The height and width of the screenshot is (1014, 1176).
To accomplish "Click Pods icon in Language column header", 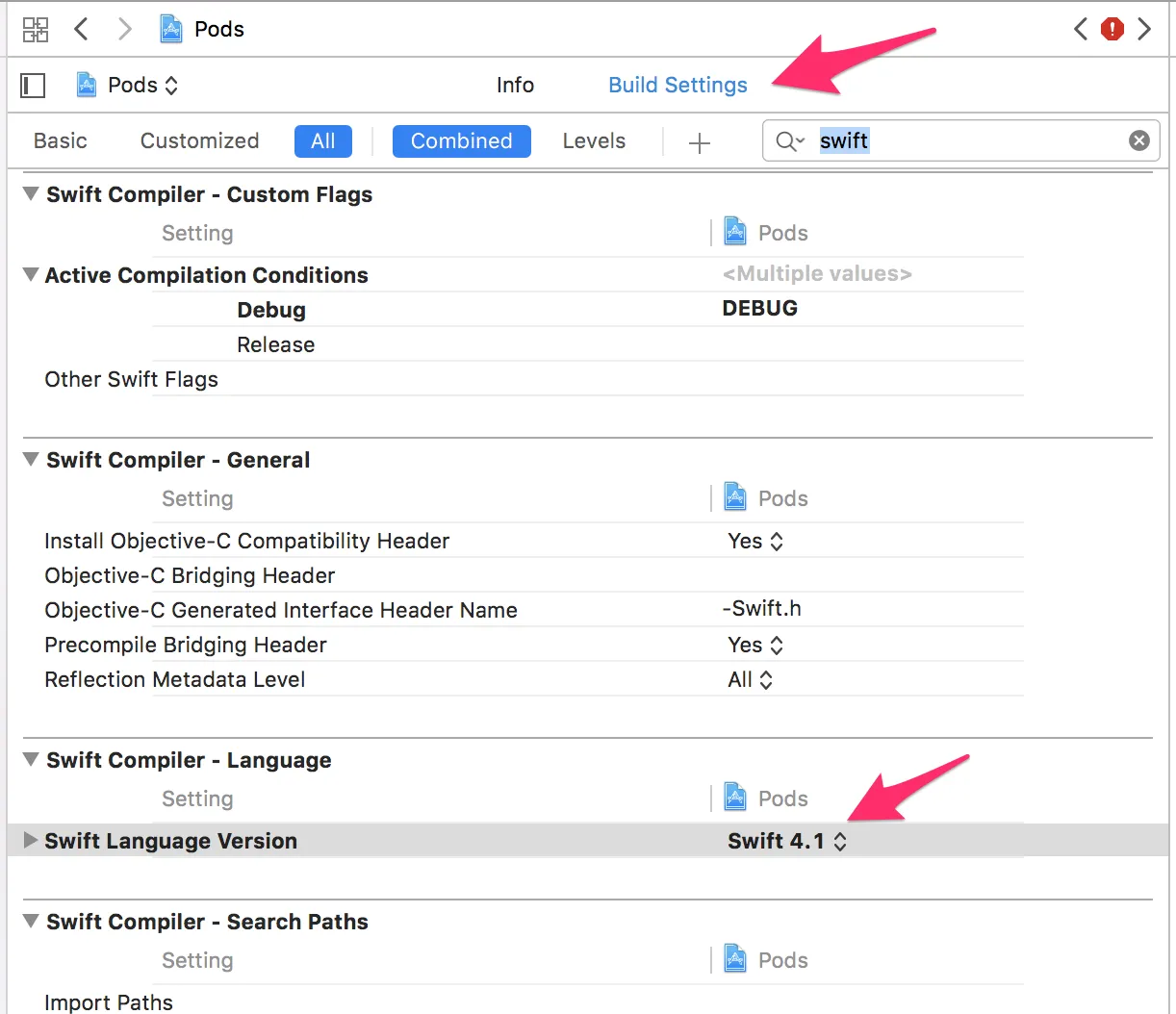I will tap(735, 797).
